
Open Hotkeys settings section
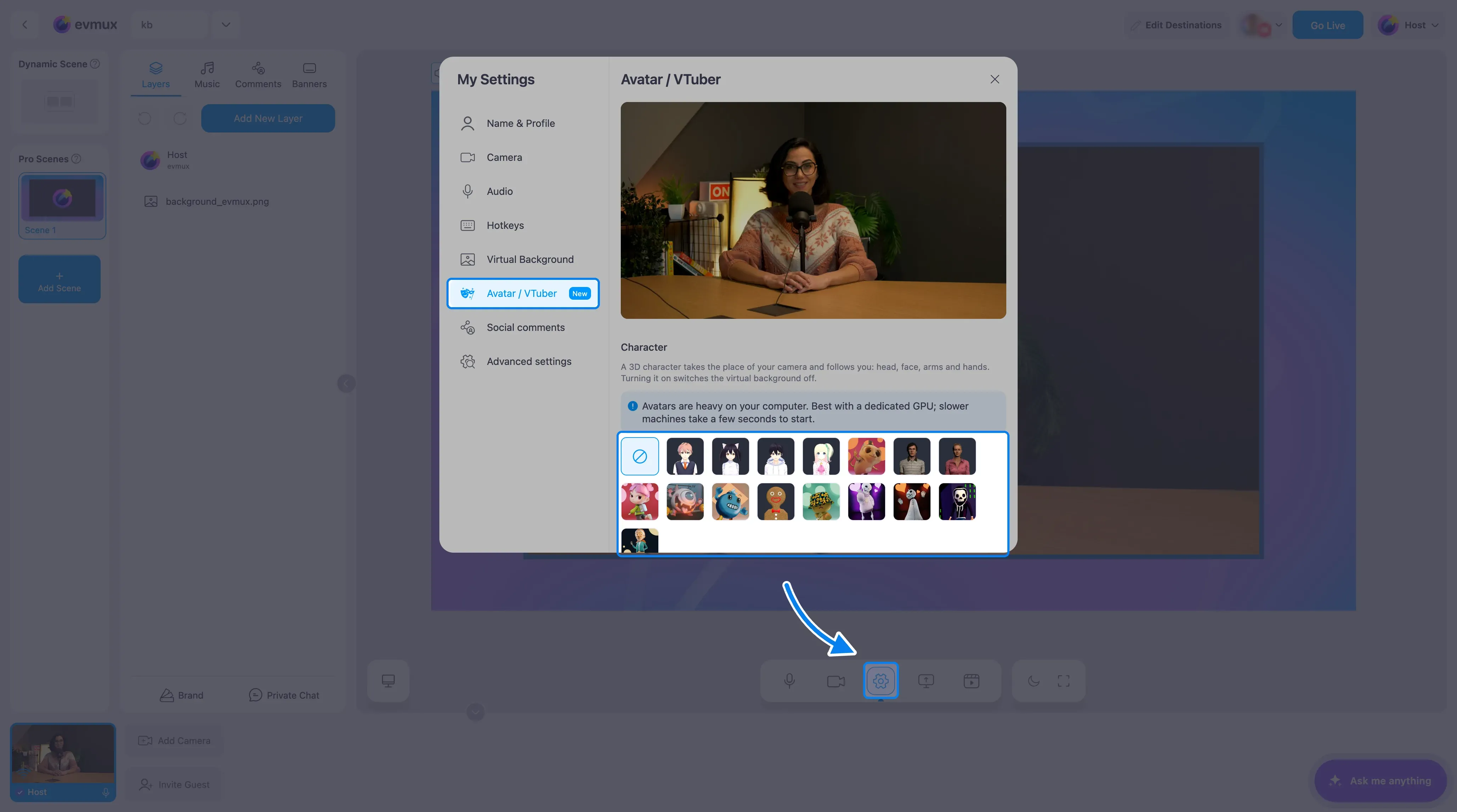click(523, 225)
